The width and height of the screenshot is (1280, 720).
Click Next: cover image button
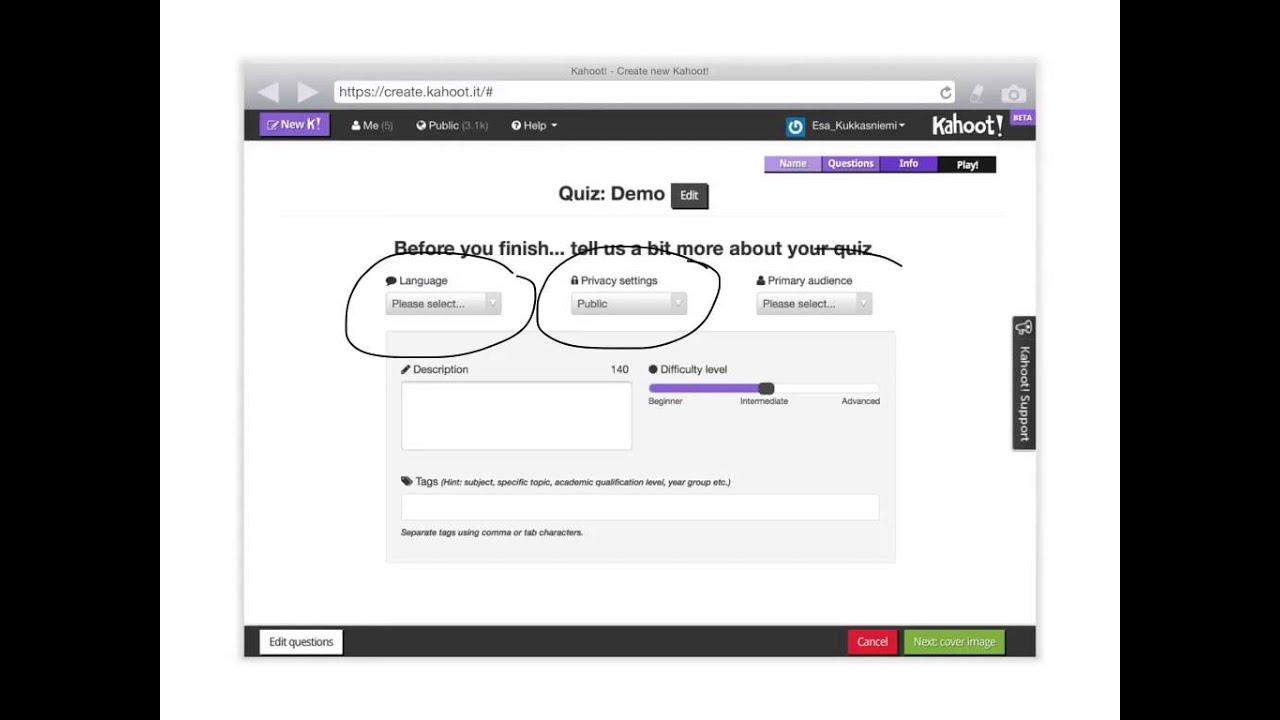click(x=954, y=642)
